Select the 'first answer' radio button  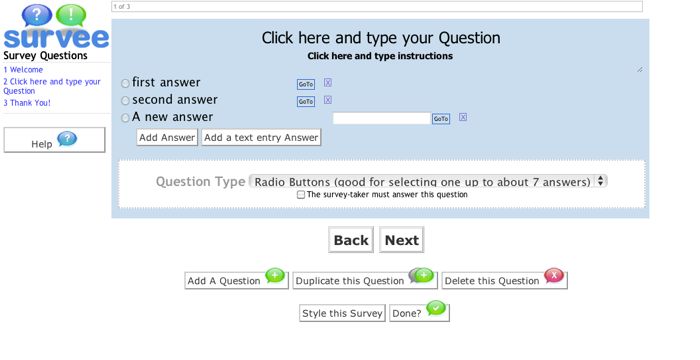(x=125, y=83)
